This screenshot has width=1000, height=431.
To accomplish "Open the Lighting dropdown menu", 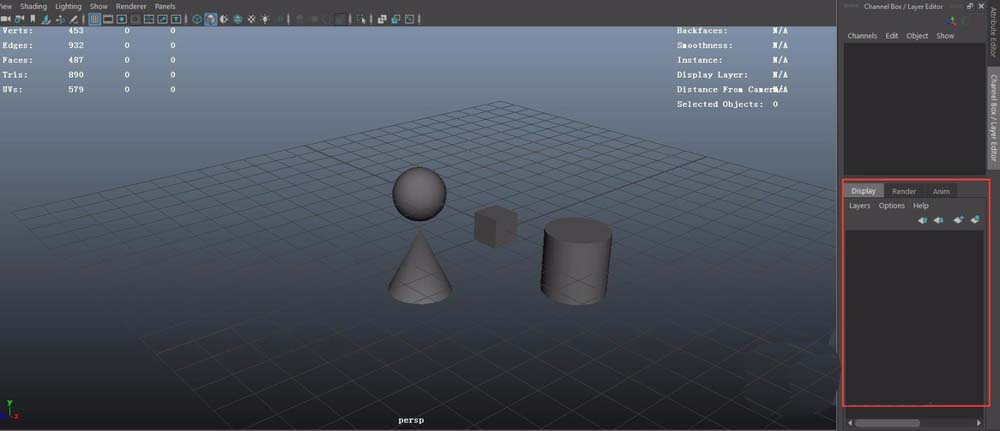I will pos(68,6).
